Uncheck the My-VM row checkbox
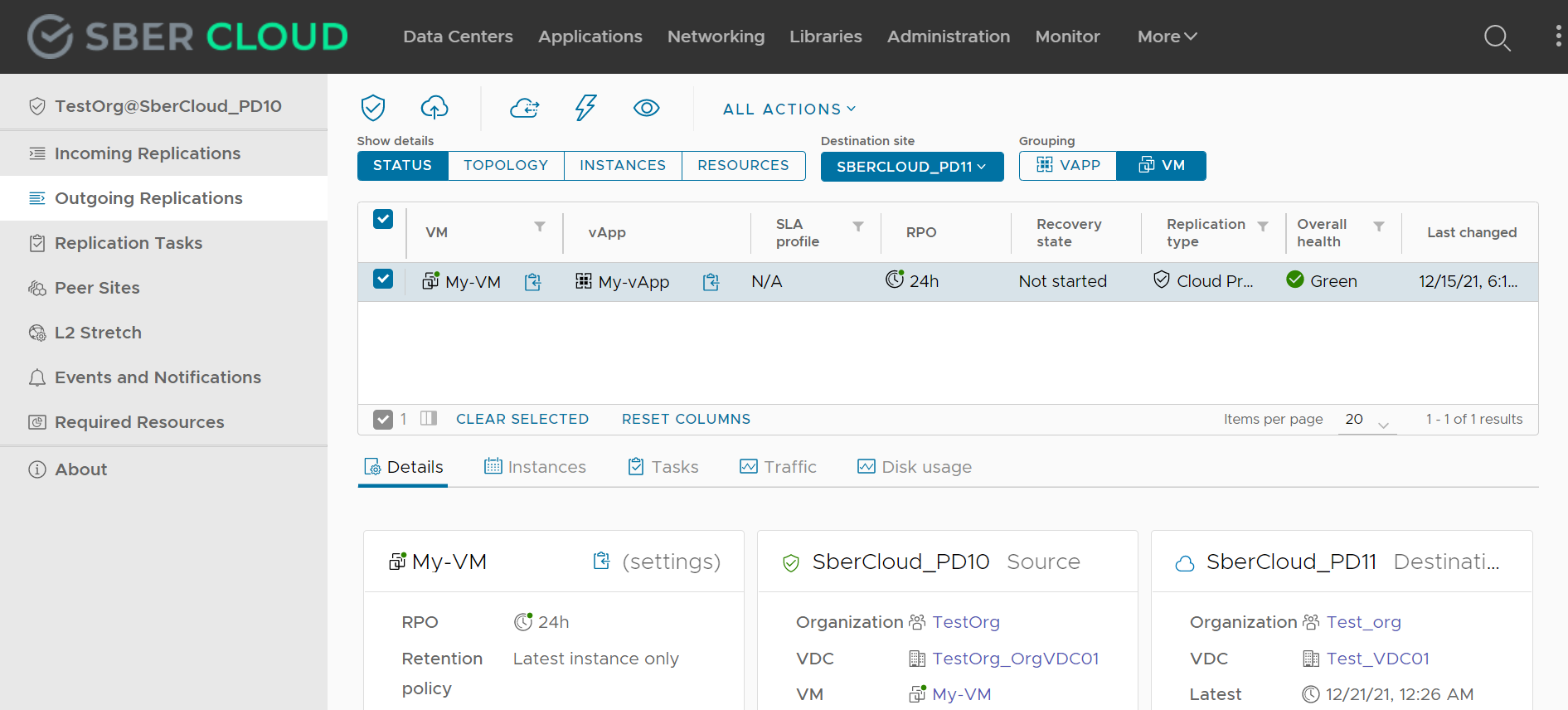This screenshot has width=1568, height=710. coord(383,279)
